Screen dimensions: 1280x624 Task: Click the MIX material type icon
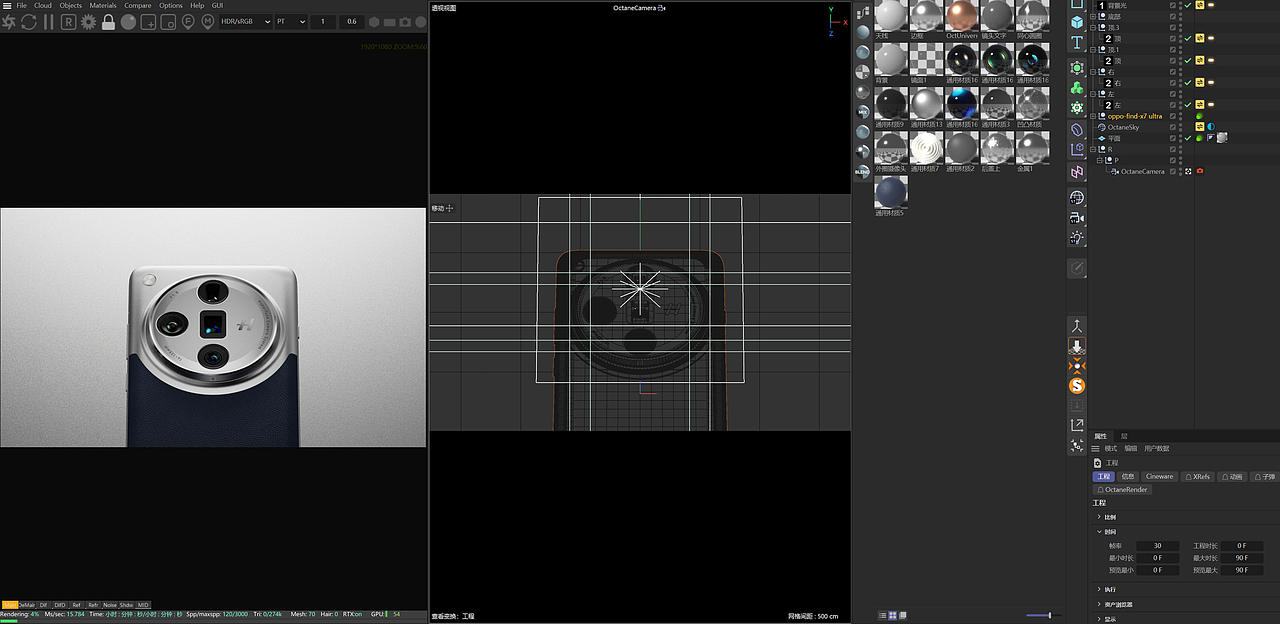pyautogui.click(x=862, y=112)
